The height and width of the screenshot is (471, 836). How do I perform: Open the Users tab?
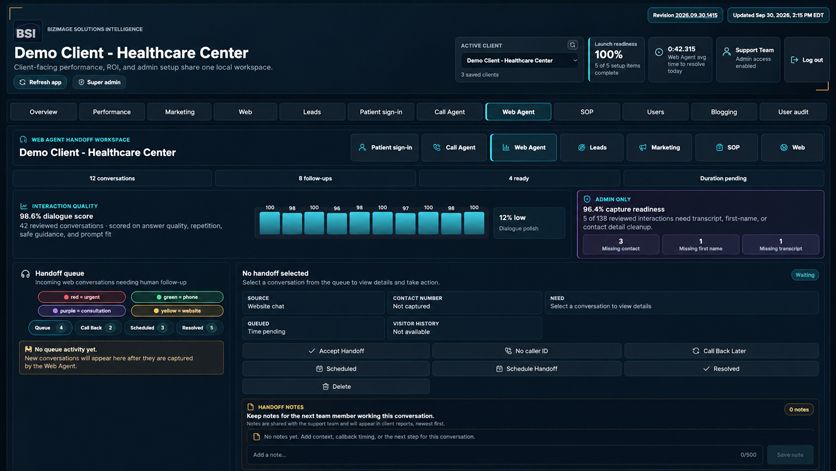tap(655, 112)
